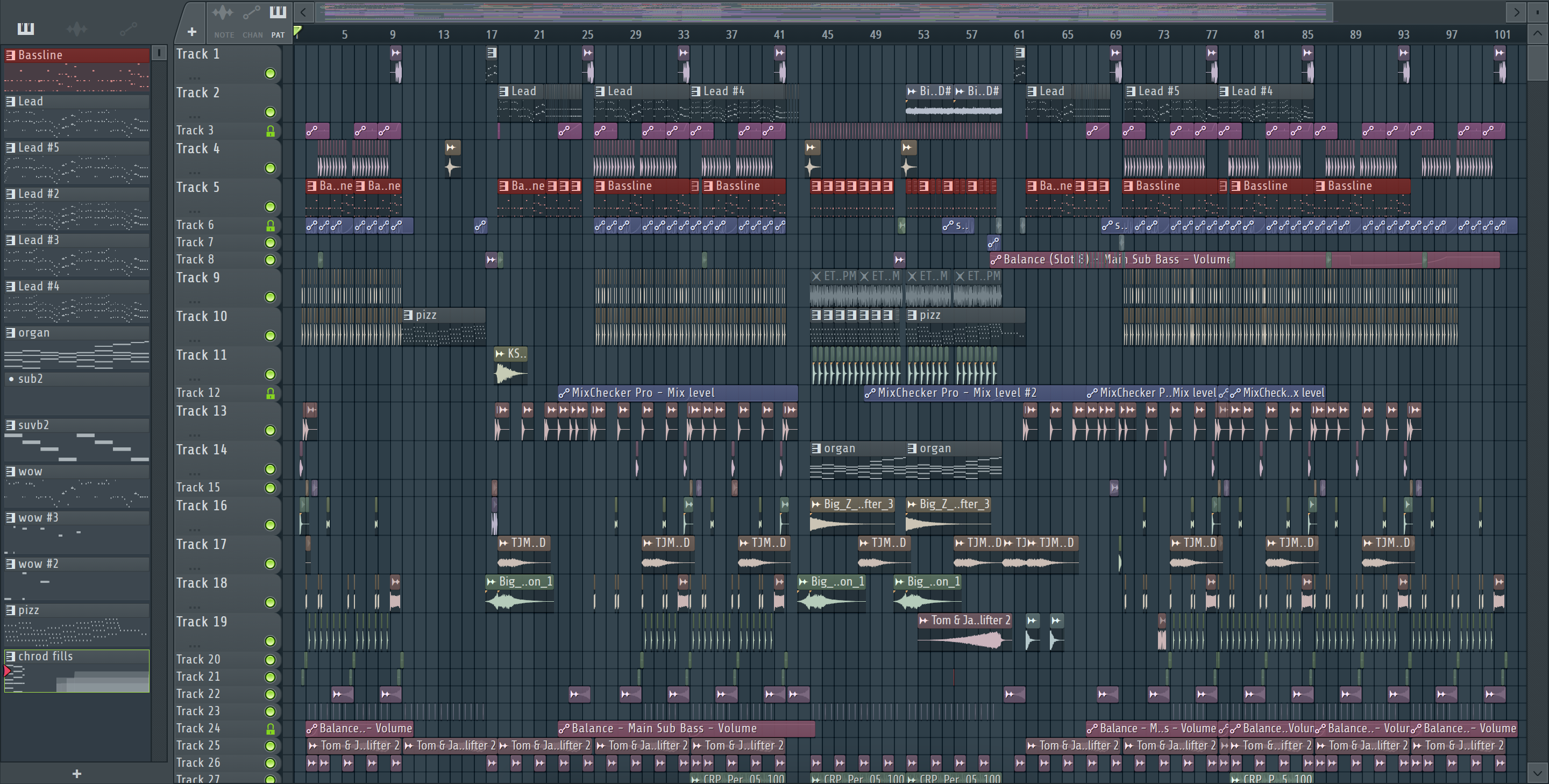Screen dimensions: 1549x784
Task: Mute Track 2 with its green switch
Action: click(271, 112)
